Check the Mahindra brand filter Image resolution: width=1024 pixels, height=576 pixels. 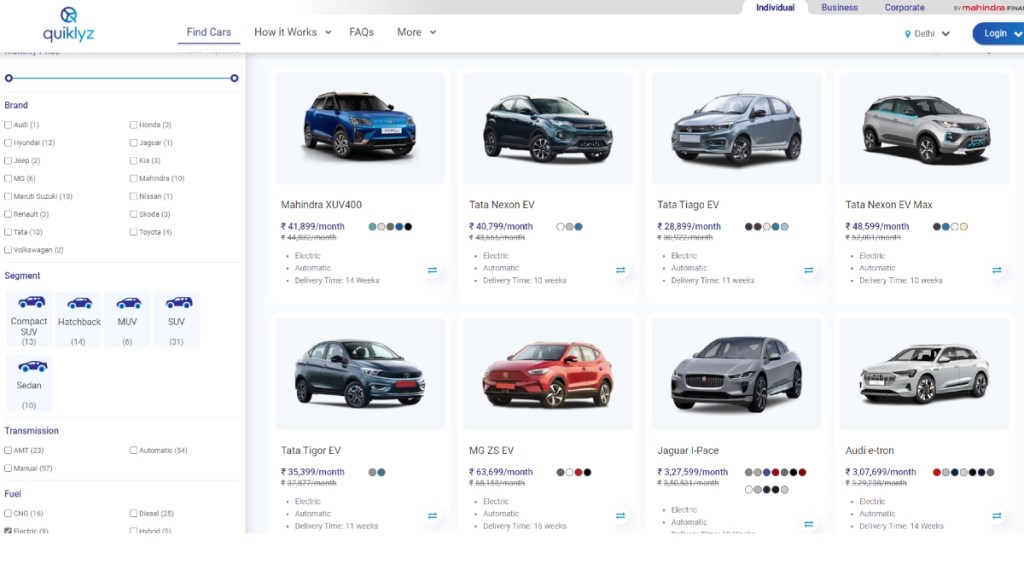tap(132, 178)
